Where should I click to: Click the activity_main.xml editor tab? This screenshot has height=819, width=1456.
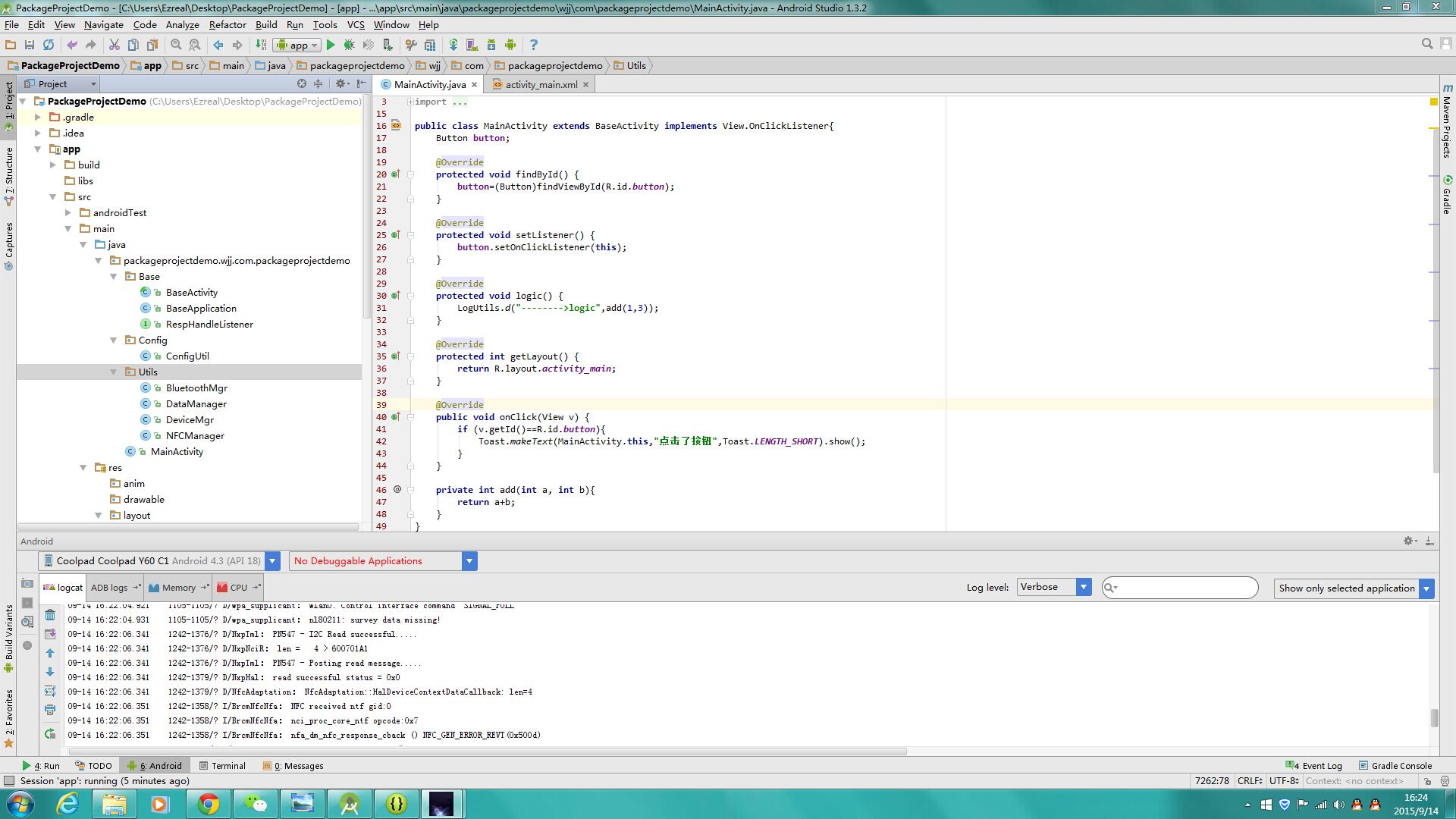(x=540, y=84)
